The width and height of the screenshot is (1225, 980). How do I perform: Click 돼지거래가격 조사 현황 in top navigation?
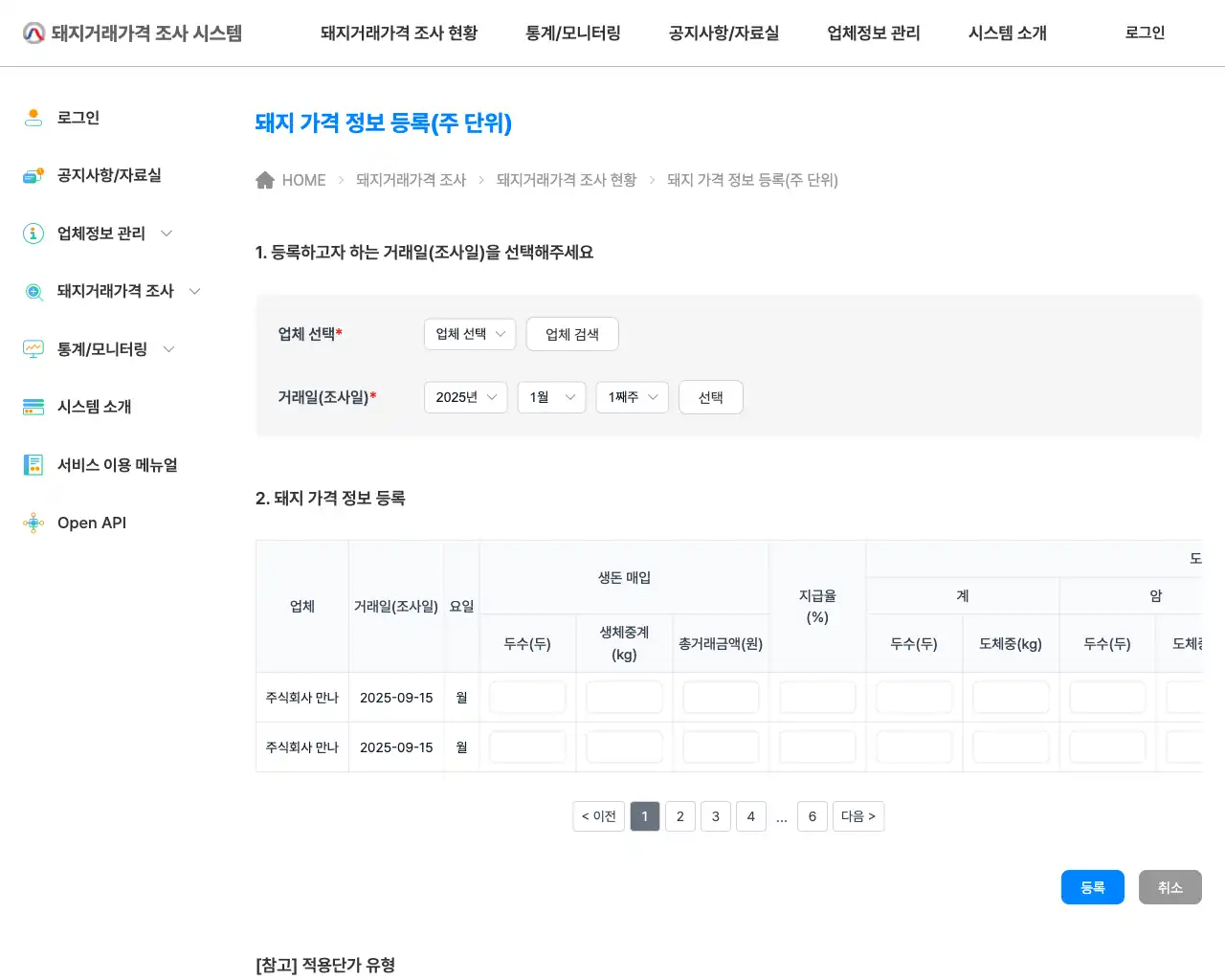(x=398, y=33)
